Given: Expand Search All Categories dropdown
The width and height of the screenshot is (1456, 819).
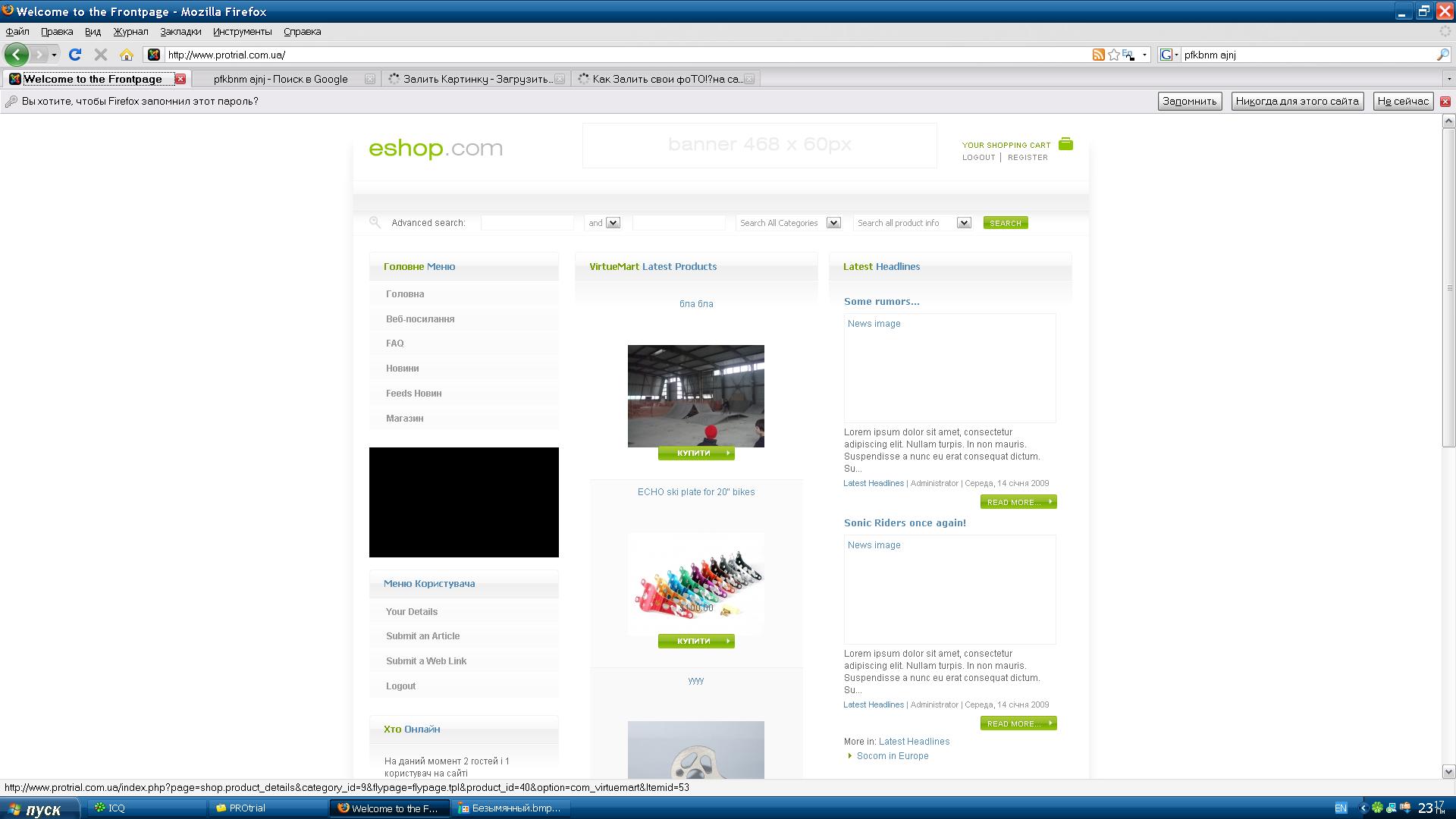Looking at the screenshot, I should [x=833, y=223].
